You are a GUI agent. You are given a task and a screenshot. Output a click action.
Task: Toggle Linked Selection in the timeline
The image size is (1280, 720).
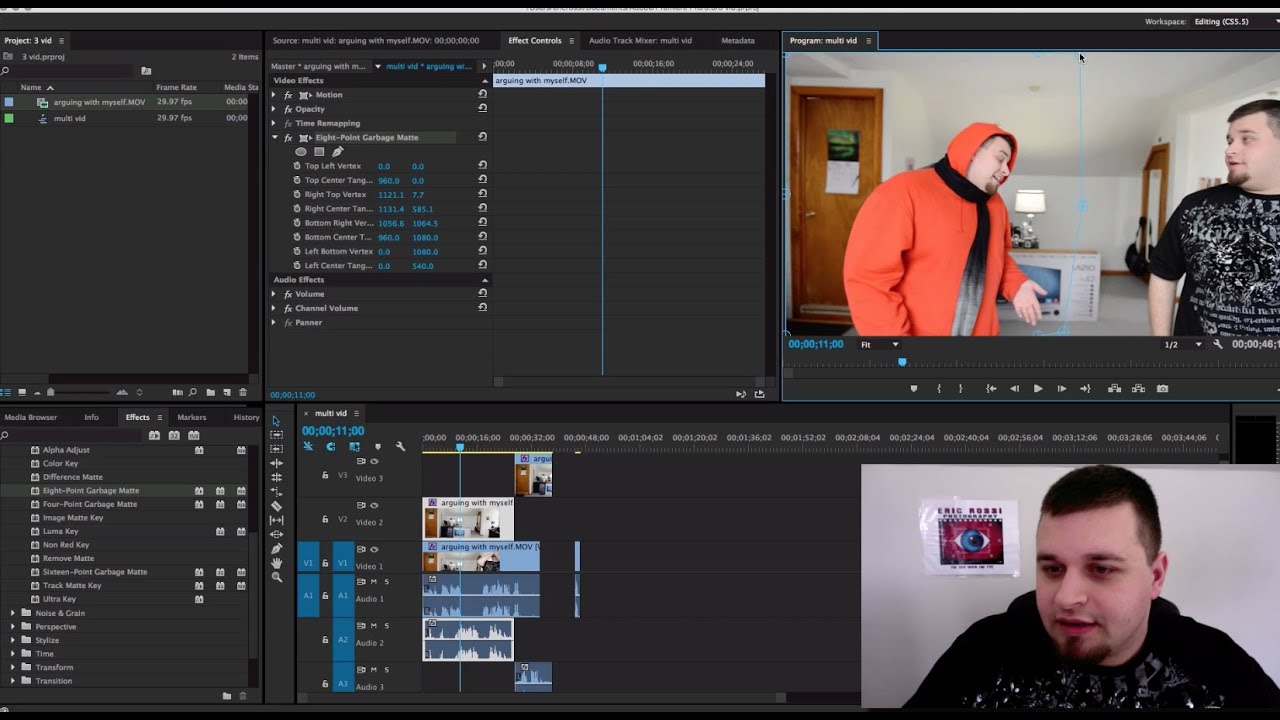[354, 447]
